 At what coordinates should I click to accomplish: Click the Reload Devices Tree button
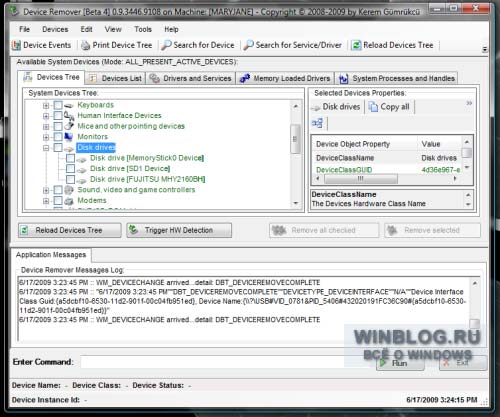(x=70, y=230)
